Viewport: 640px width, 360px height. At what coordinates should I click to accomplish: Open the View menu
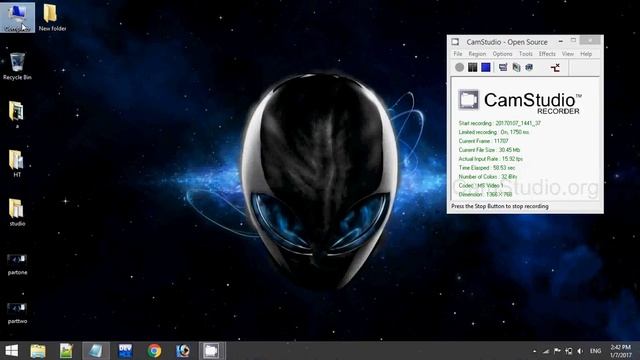click(568, 54)
